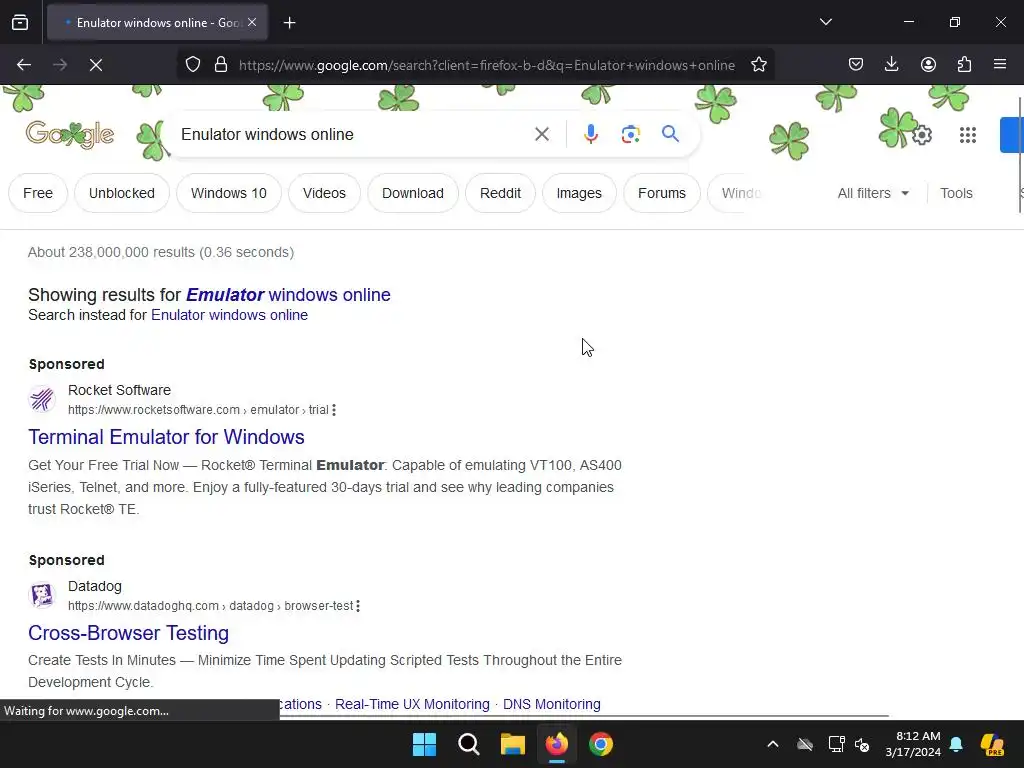Open DNS Monitoring sitelink
Screen dimensions: 1024x768
551,704
